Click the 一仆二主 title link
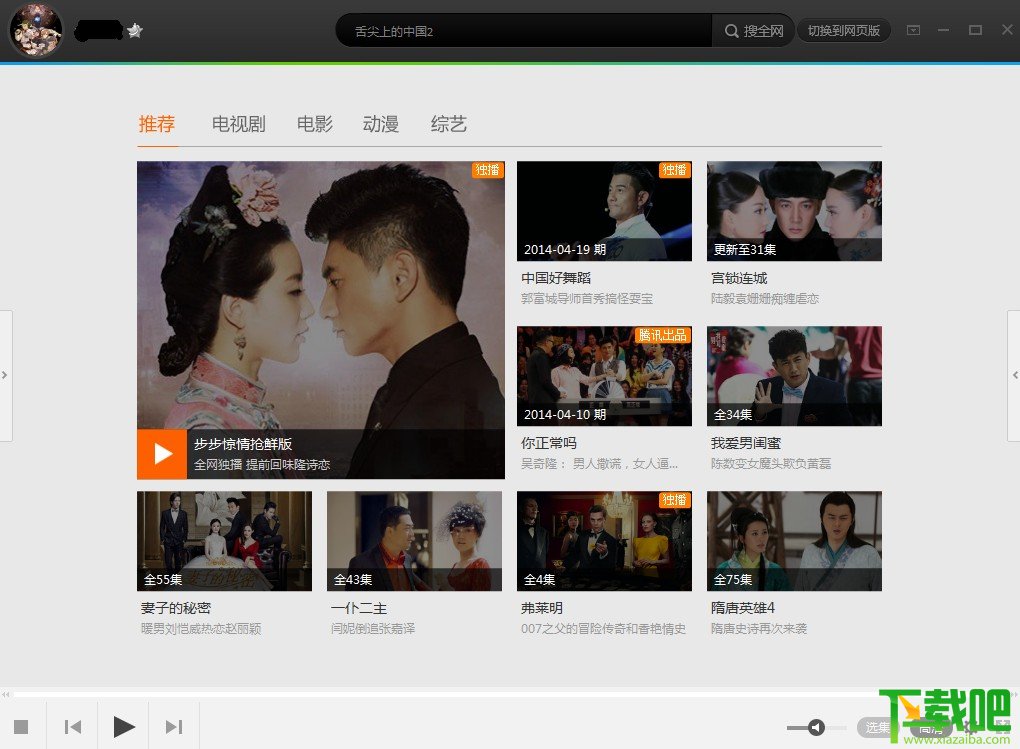 [x=358, y=608]
